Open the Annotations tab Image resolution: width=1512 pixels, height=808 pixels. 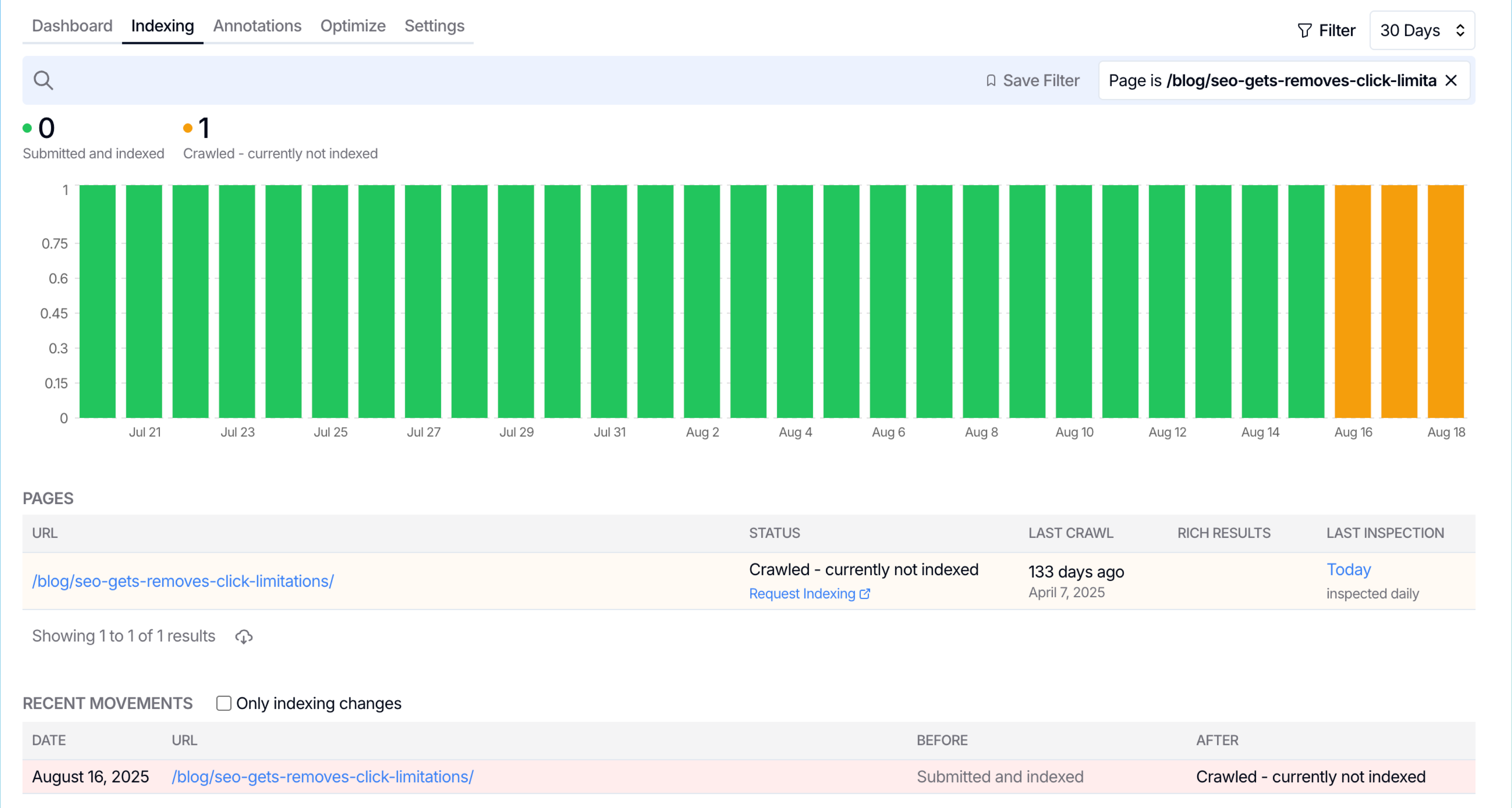coord(257,26)
